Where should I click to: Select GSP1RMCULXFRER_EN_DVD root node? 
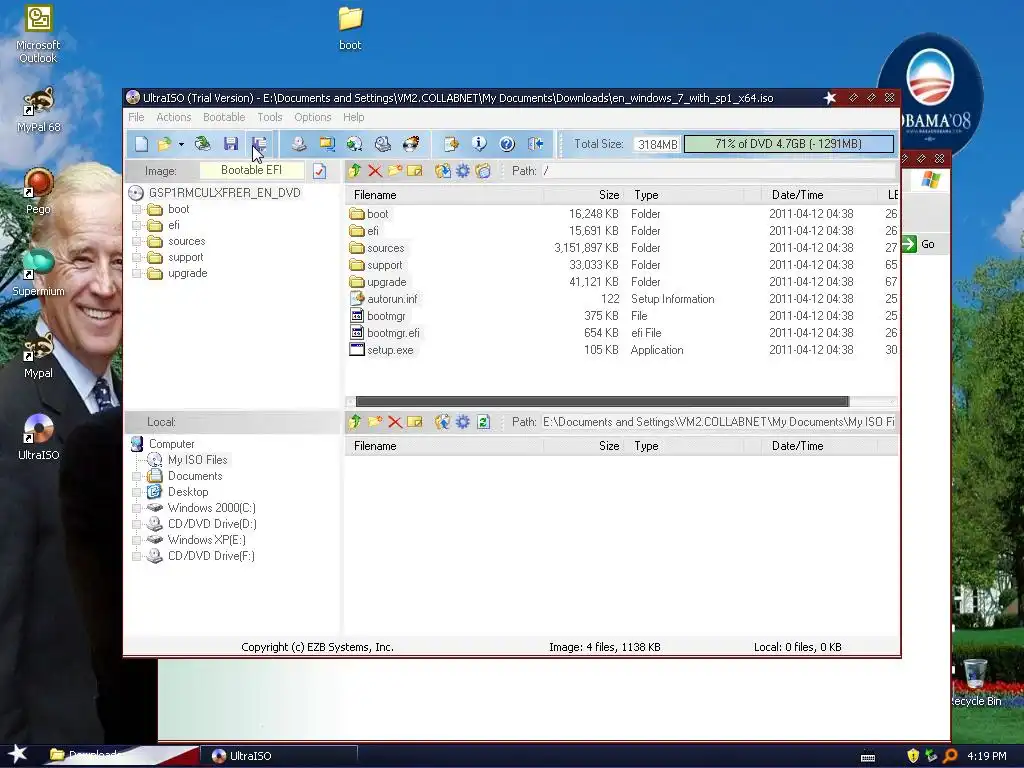coord(224,193)
